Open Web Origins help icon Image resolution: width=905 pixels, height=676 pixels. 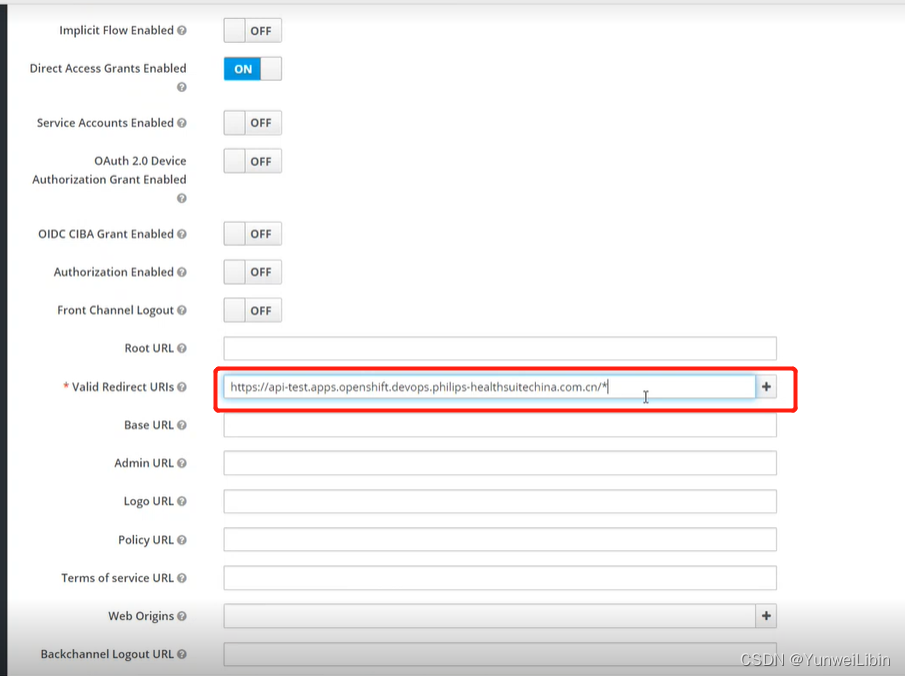point(182,617)
